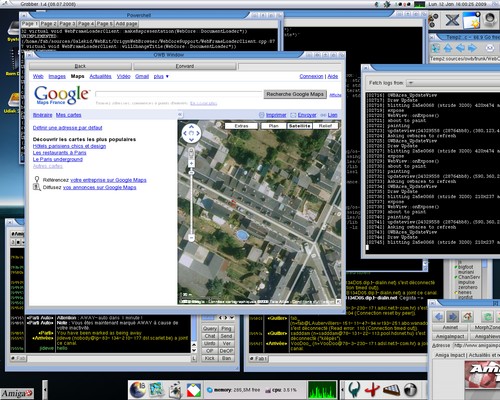Switch to the Page 2 tab in Powershell
This screenshot has height=400, width=500.
coord(49,24)
